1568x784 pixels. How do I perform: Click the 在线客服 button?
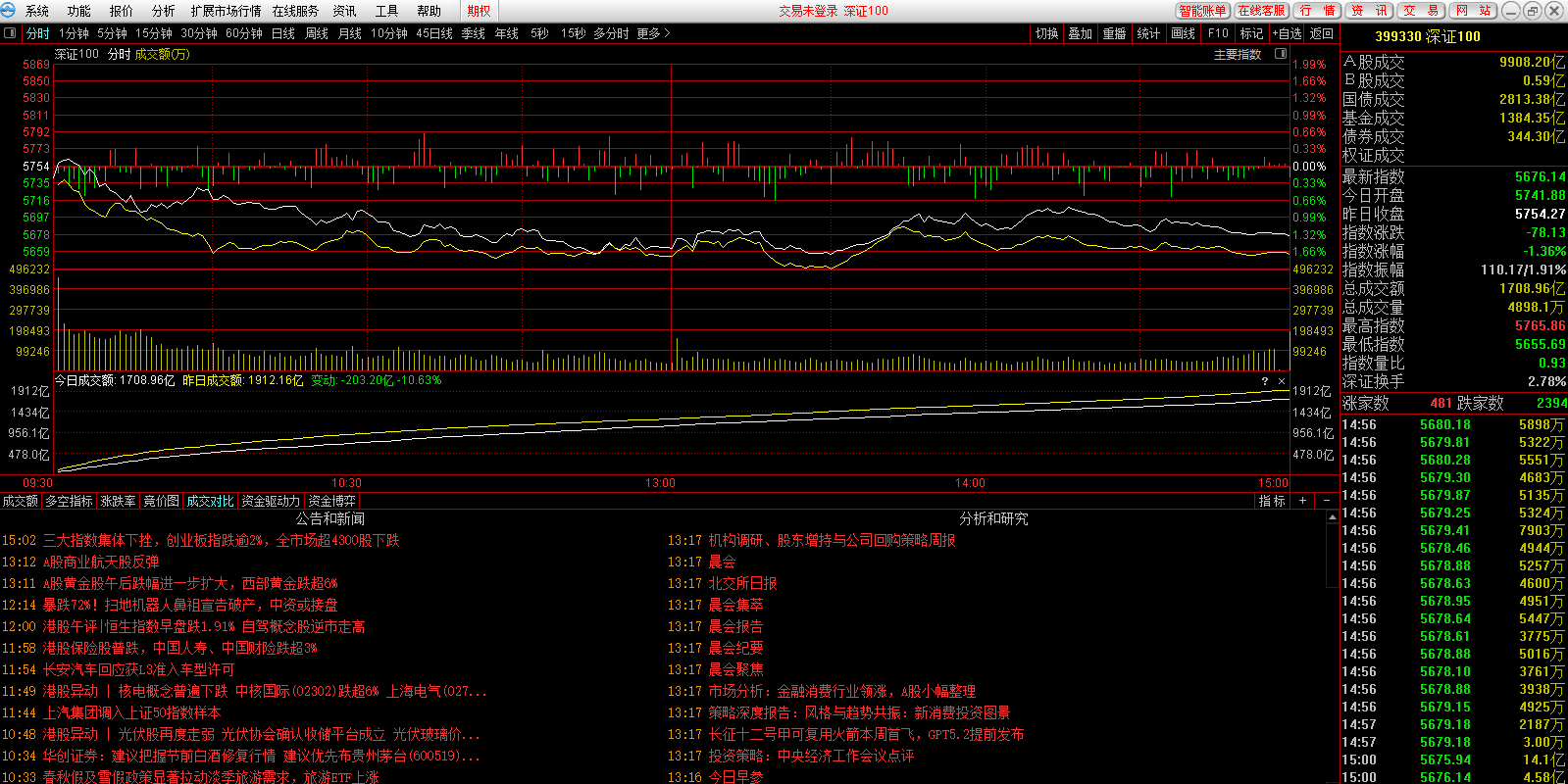tap(1261, 11)
